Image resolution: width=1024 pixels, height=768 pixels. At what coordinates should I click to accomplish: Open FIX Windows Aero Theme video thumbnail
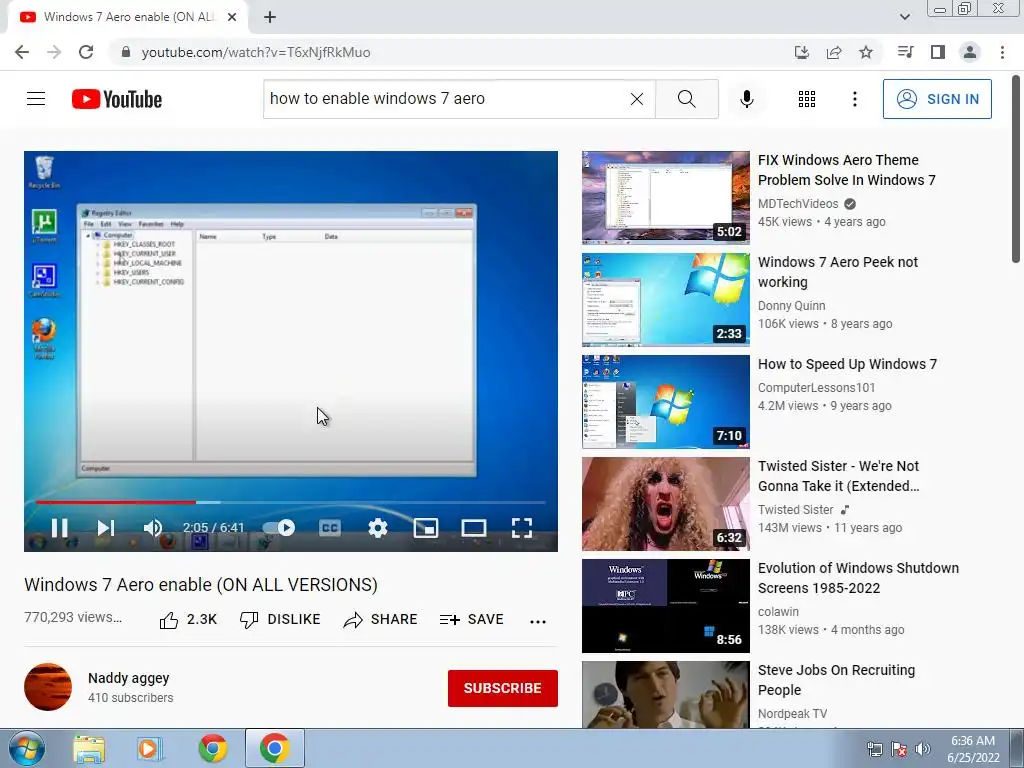665,198
